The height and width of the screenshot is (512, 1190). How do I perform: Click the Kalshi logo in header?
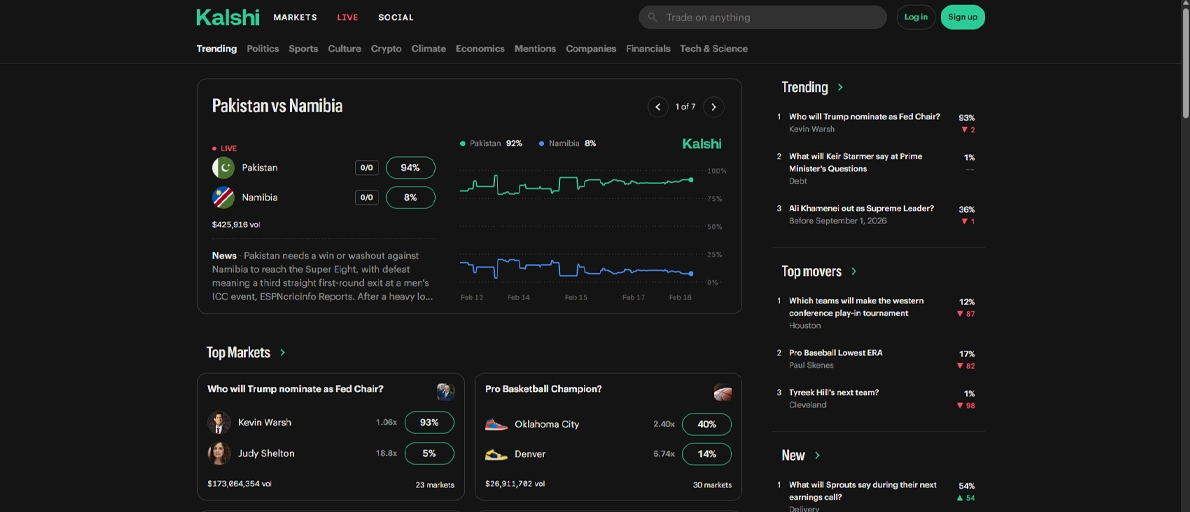228,17
